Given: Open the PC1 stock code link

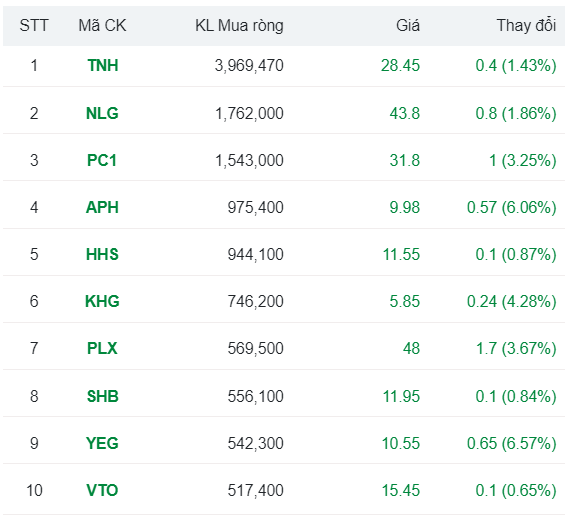Looking at the screenshot, I should click(102, 160).
